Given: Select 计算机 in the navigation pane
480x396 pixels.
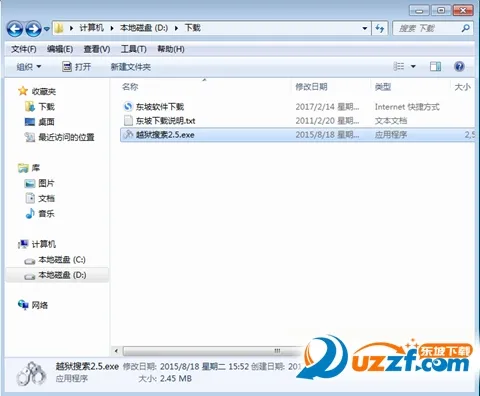Looking at the screenshot, I should click(x=44, y=244).
